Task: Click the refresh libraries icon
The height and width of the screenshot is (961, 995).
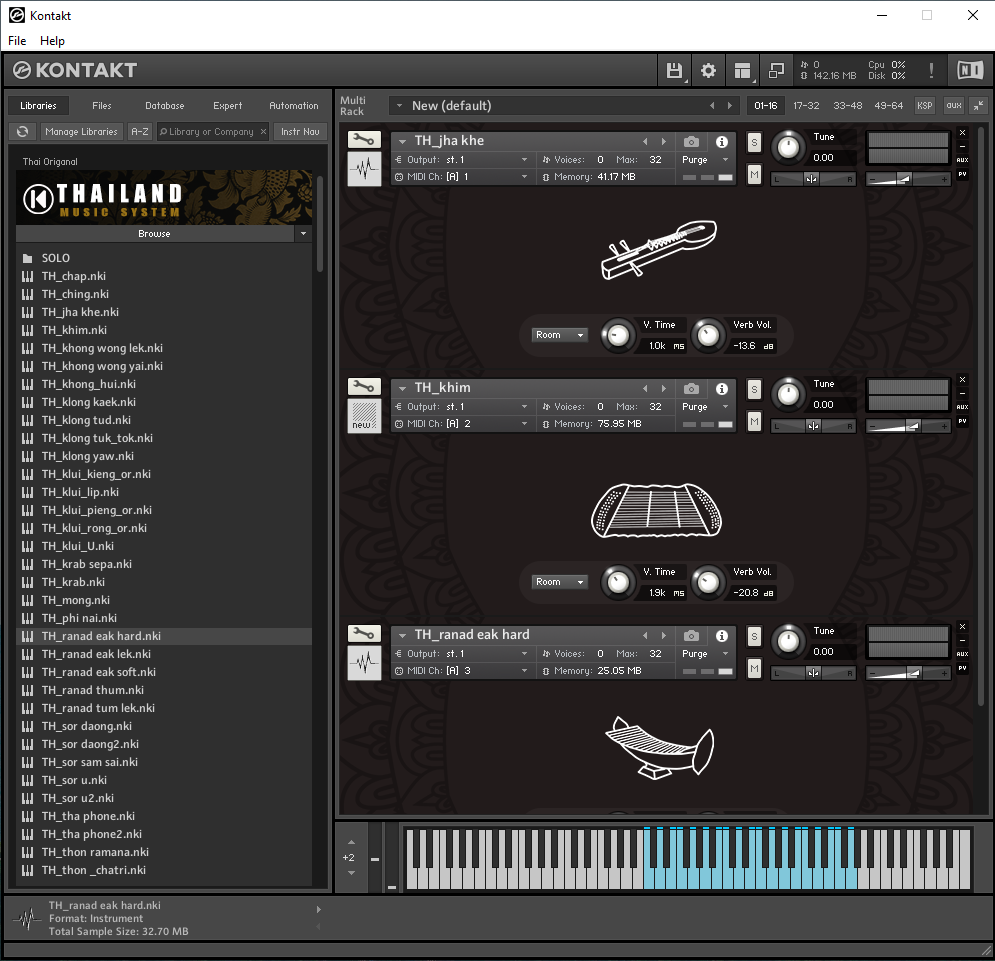Action: coord(22,131)
